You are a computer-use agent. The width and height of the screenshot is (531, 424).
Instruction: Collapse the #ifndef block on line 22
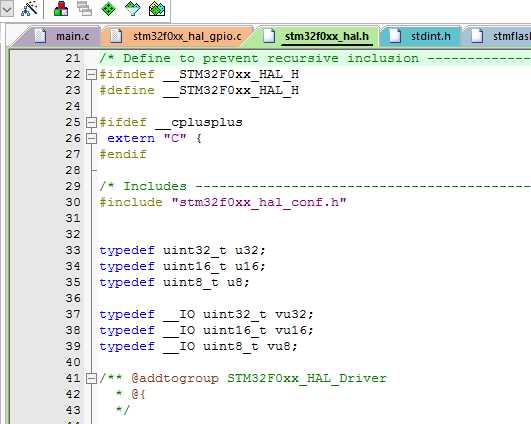(x=91, y=75)
